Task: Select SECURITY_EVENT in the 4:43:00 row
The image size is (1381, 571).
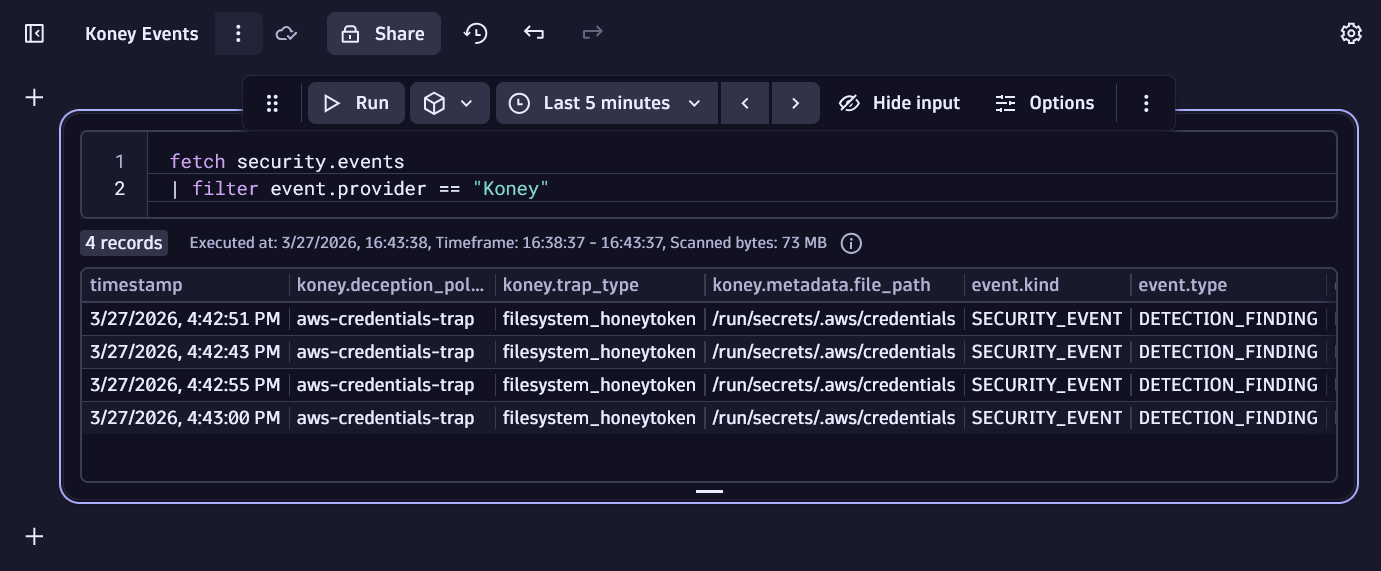Action: pos(1047,418)
